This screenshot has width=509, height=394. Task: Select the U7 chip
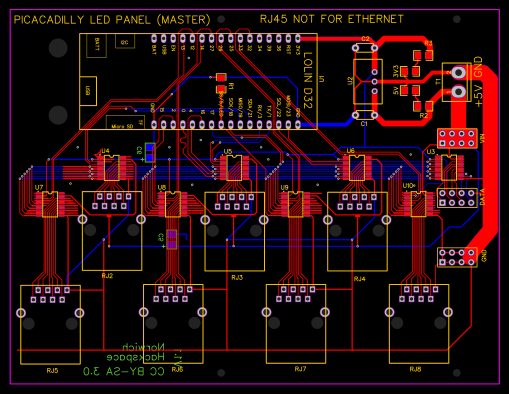coord(50,204)
